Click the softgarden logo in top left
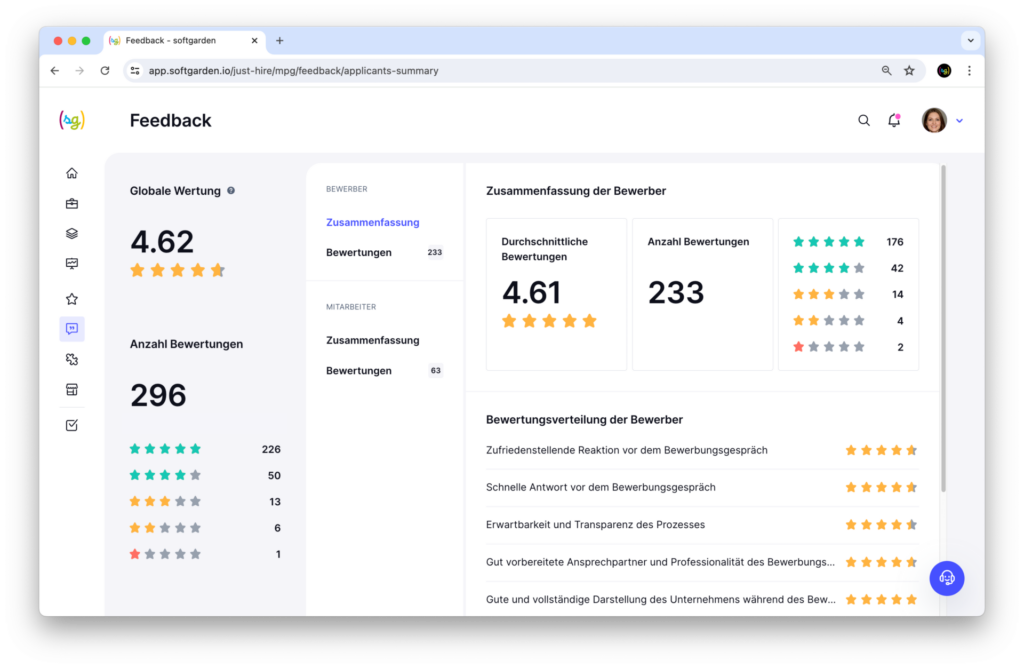This screenshot has width=1024, height=668. (72, 120)
